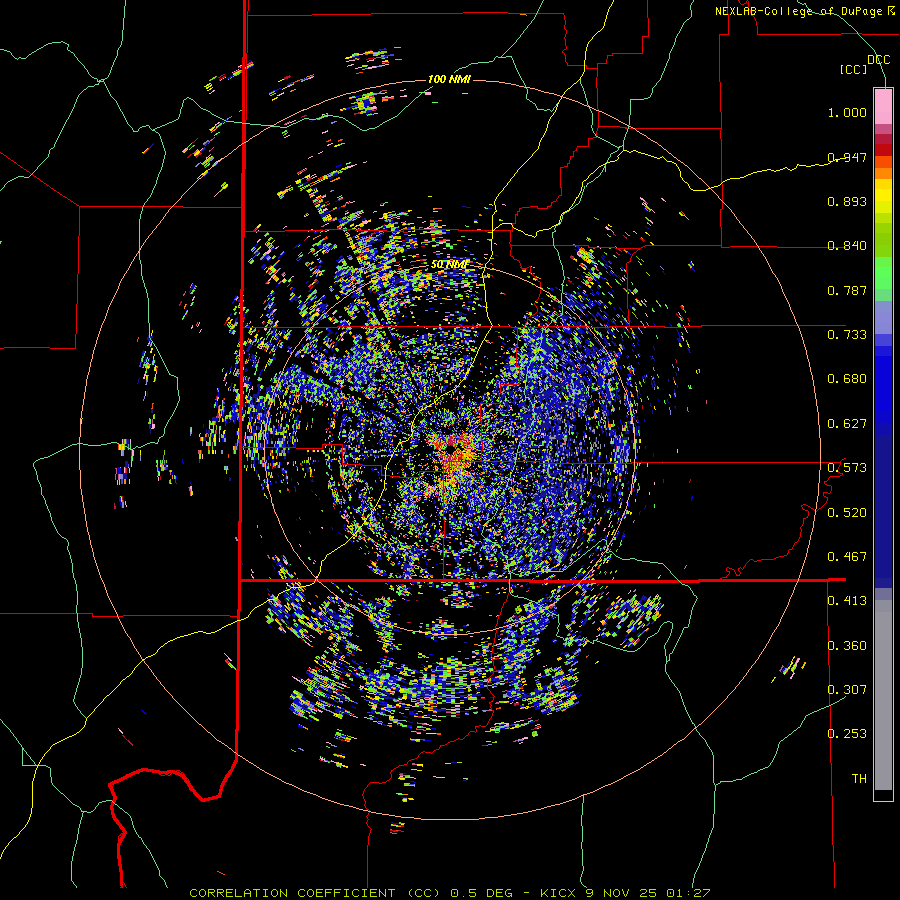
Task: Select the 0.893 legend value
Action: pyautogui.click(x=847, y=201)
